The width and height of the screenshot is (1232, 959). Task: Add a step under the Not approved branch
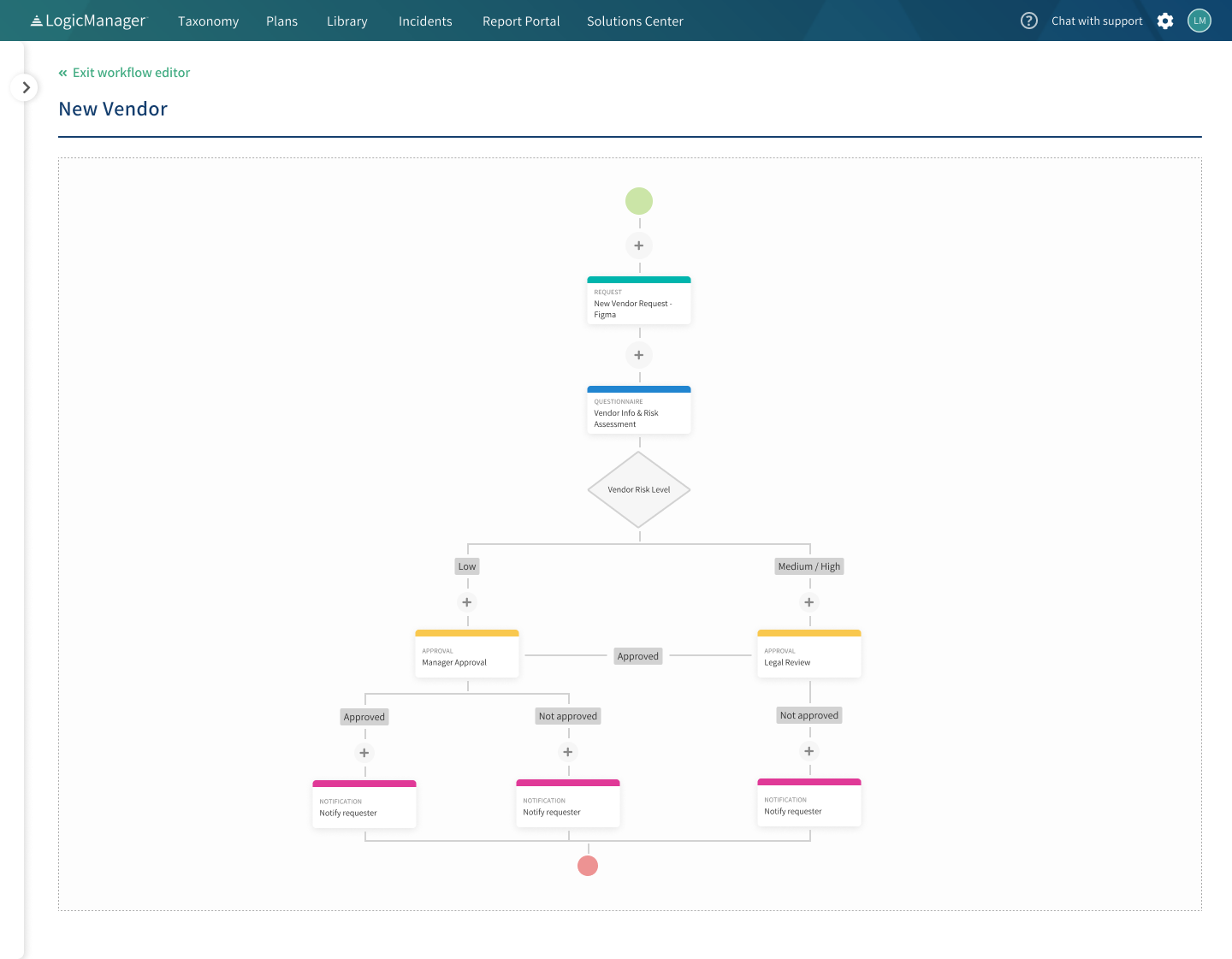point(567,752)
